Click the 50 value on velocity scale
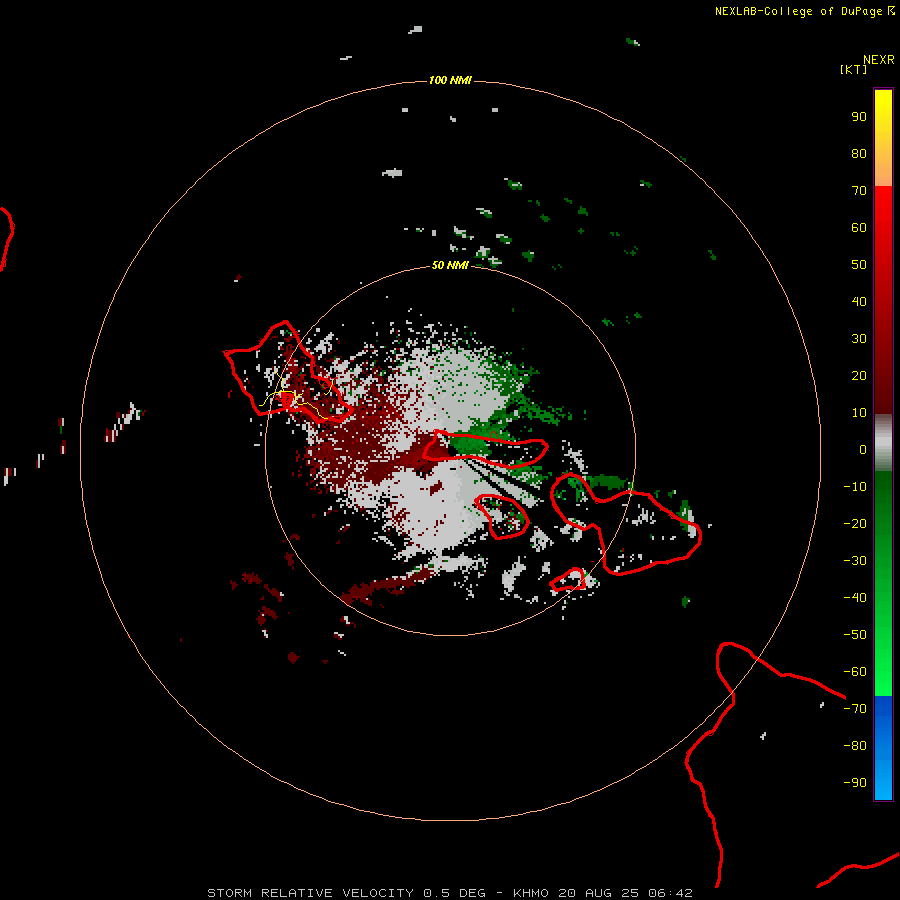The height and width of the screenshot is (900, 900). [x=859, y=265]
